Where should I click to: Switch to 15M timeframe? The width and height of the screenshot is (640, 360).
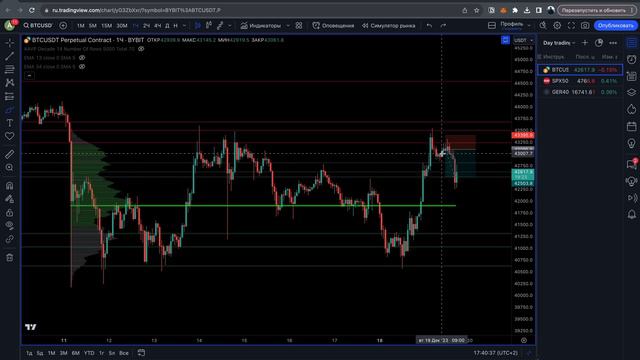pyautogui.click(x=107, y=25)
